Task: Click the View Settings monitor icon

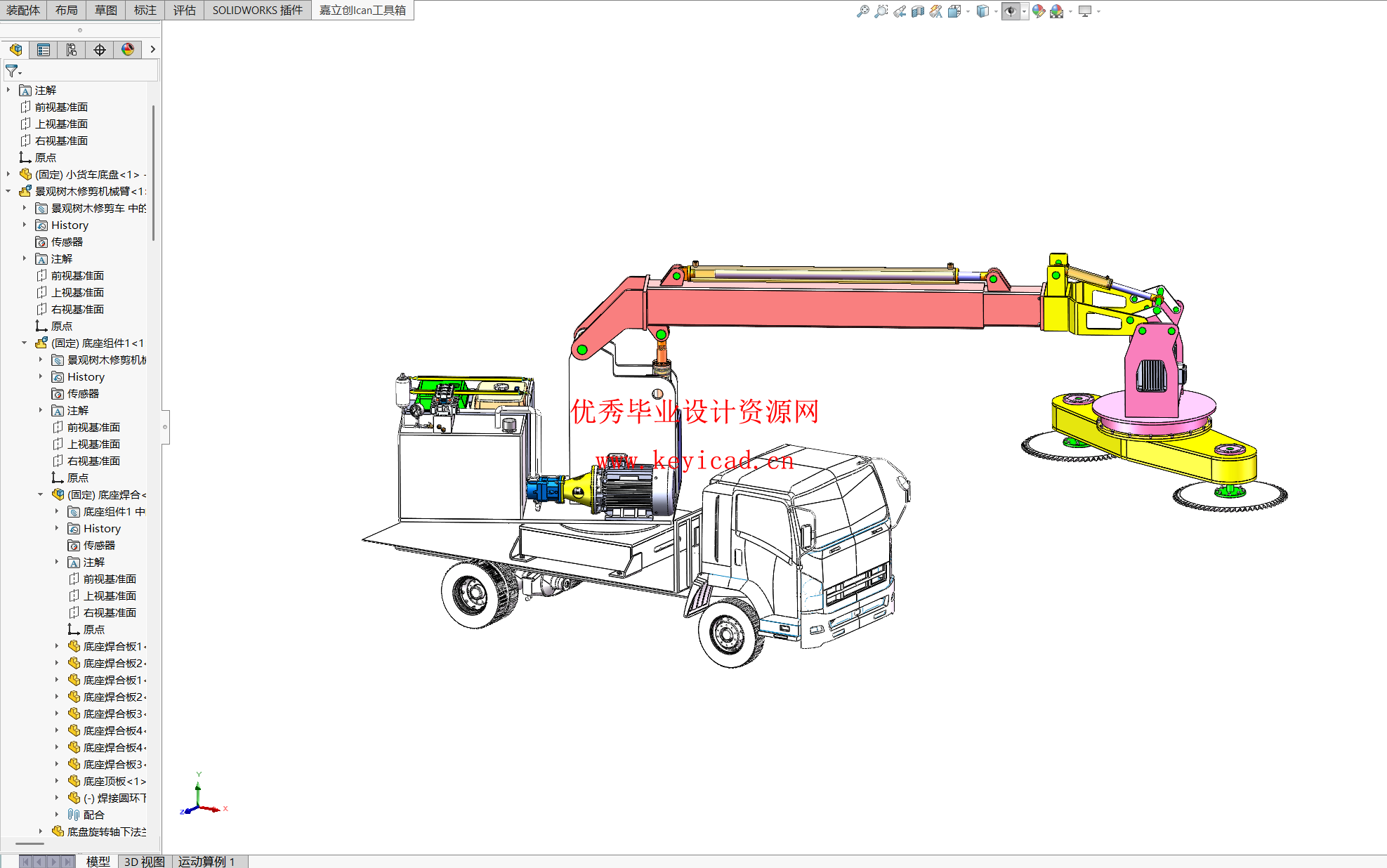Action: click(x=1085, y=11)
